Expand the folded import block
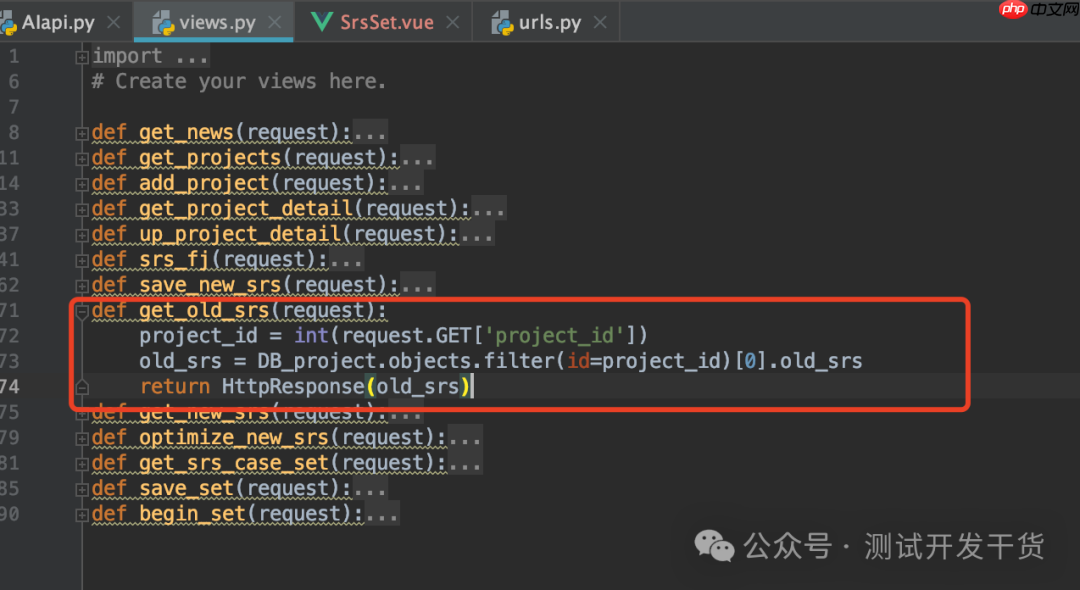Image resolution: width=1080 pixels, height=590 pixels. 82,57
